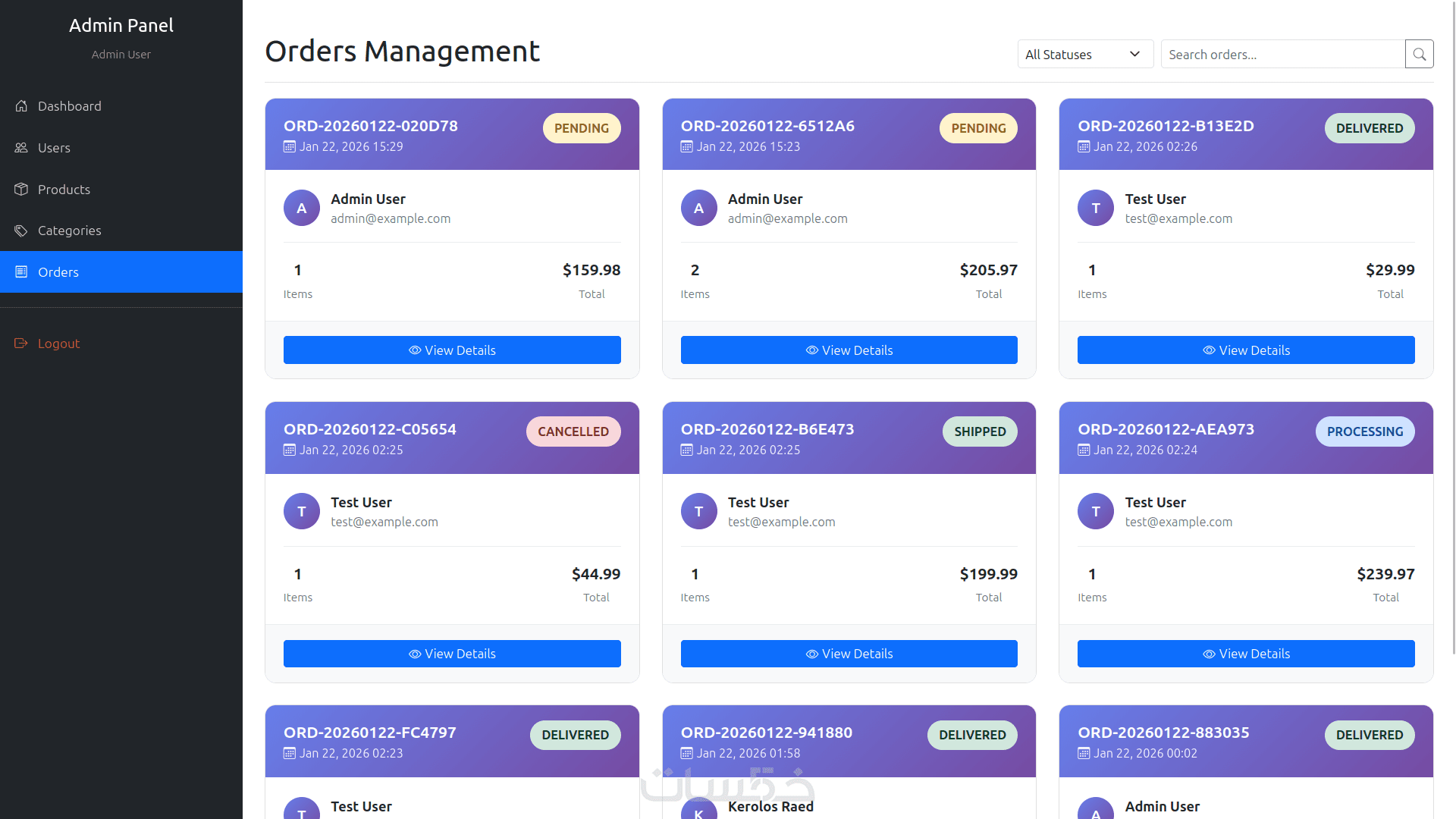Navigate to Categories section
This screenshot has height=819, width=1456.
69,231
